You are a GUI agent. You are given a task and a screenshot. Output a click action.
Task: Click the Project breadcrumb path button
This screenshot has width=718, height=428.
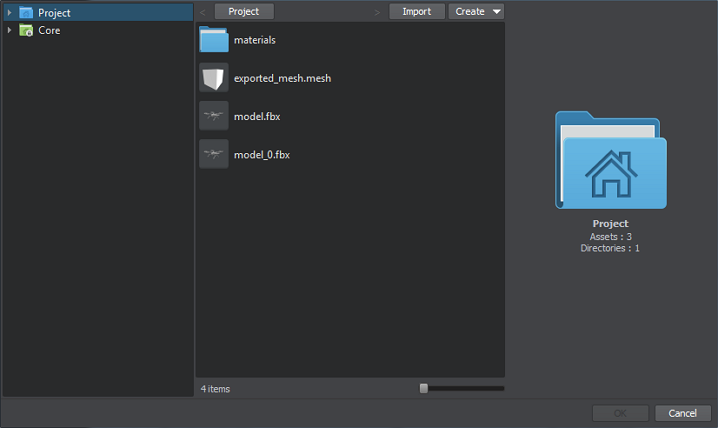pos(244,12)
